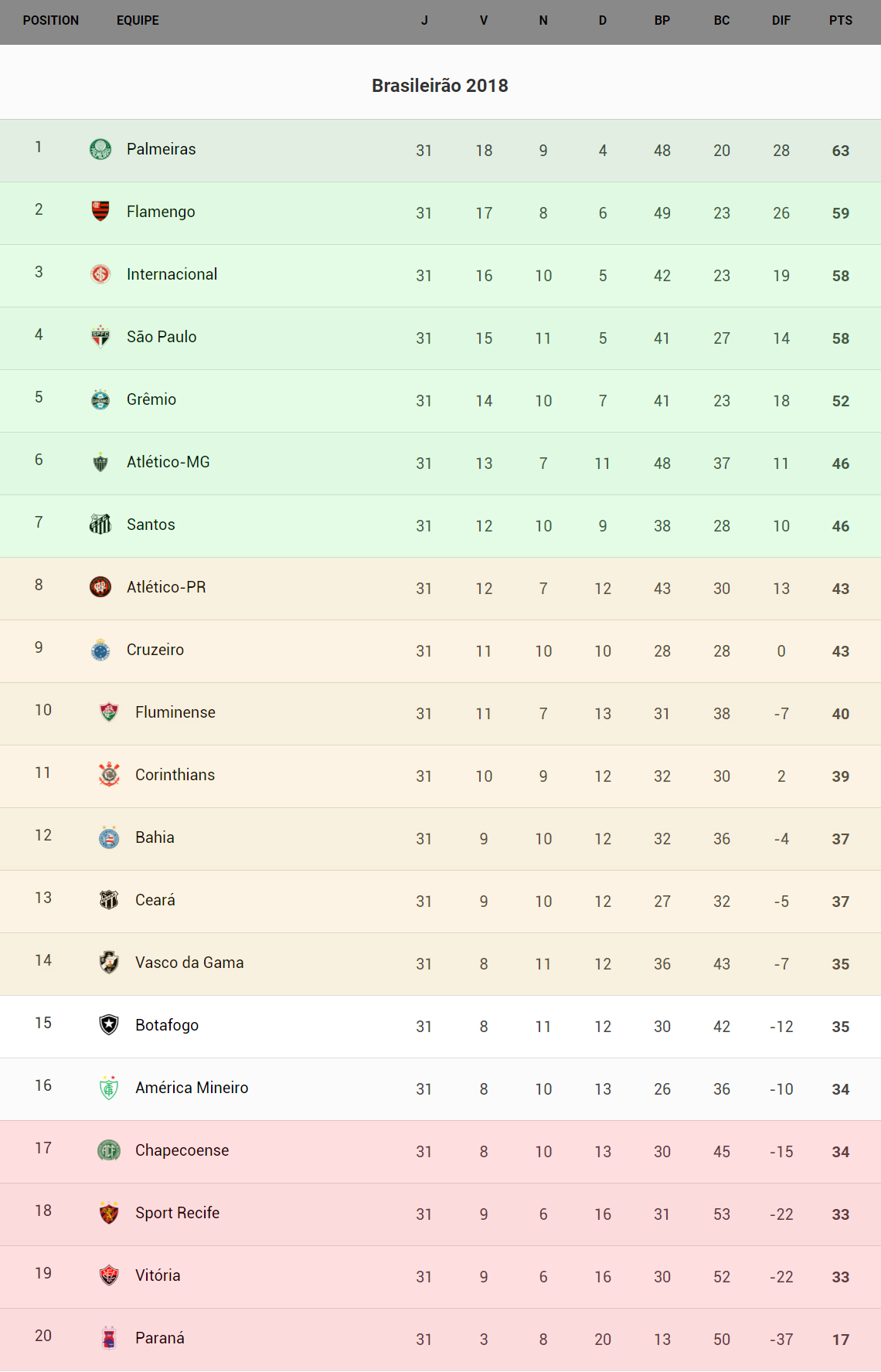
Task: Click the Vasco da Gama crest
Action: tap(109, 963)
